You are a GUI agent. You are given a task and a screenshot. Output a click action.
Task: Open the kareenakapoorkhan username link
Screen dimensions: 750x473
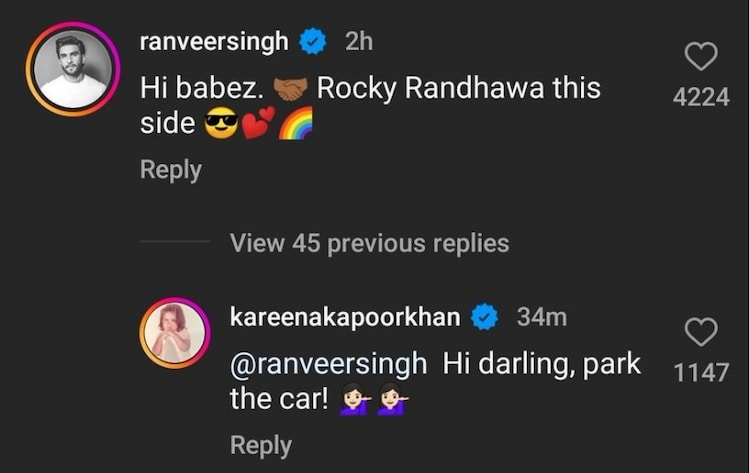point(345,318)
